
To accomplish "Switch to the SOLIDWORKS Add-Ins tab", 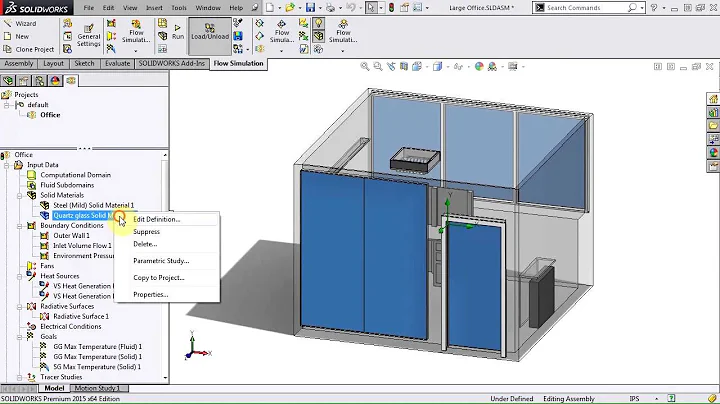I will pyautogui.click(x=171, y=63).
